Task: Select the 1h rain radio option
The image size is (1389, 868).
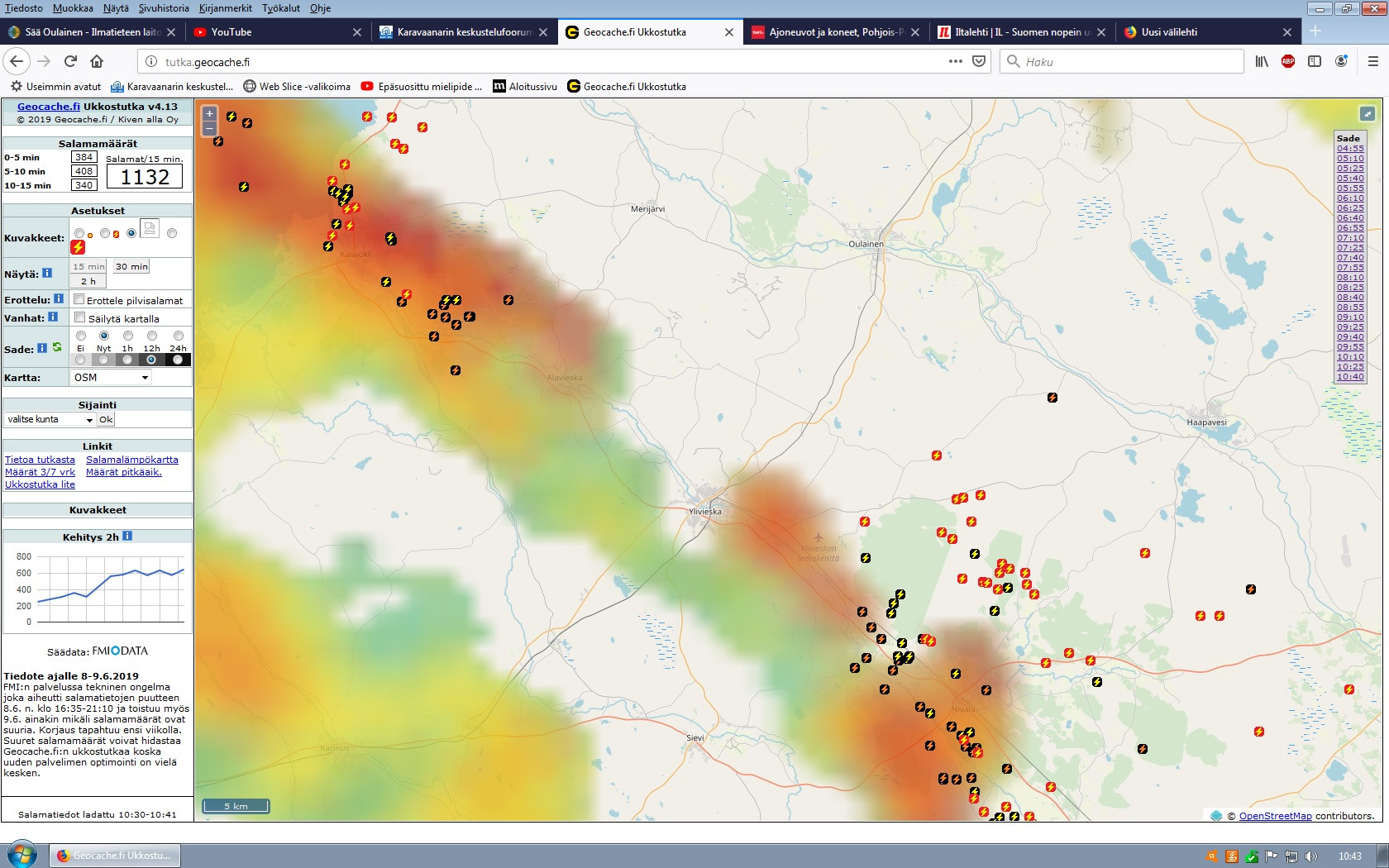Action: [x=128, y=336]
